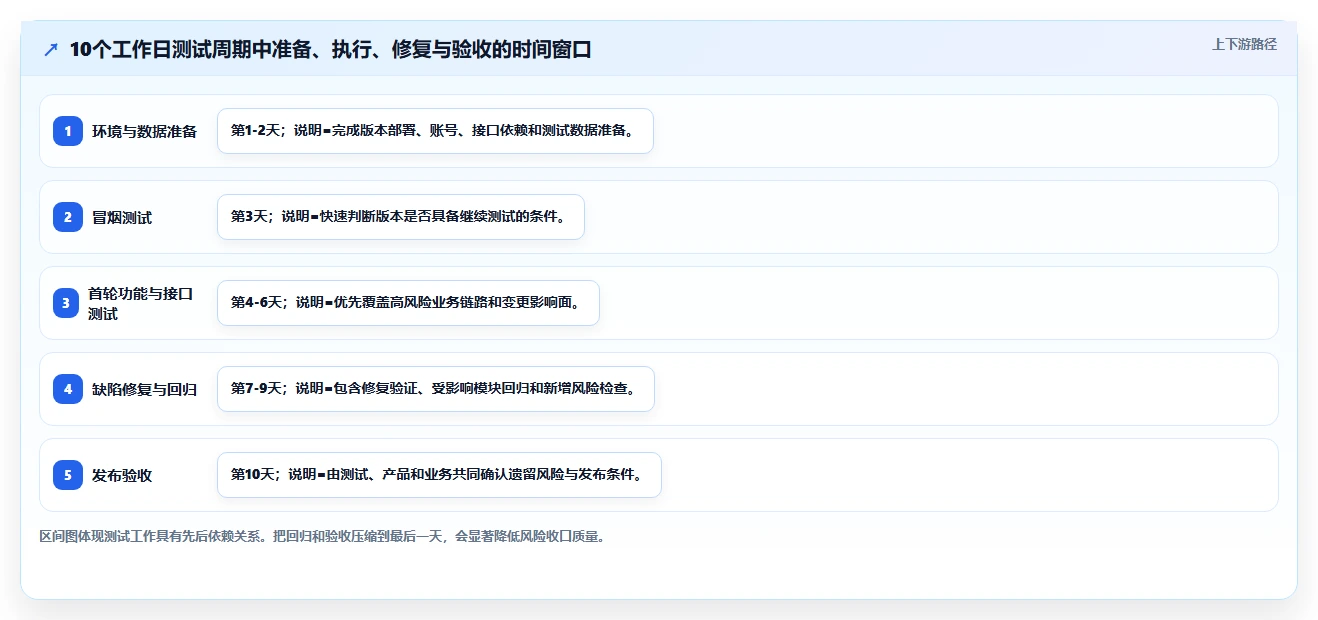Screen dimensions: 1318x620
Task: Click the step 5 number badge
Action: pos(68,475)
